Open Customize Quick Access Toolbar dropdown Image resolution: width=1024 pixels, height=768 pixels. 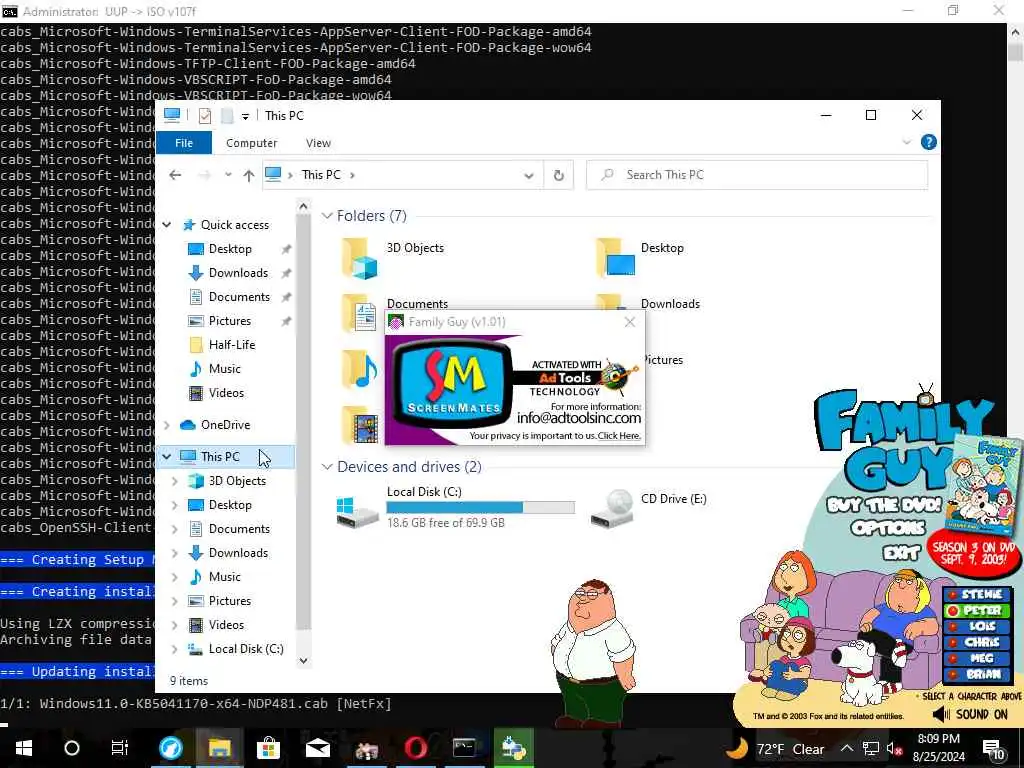(x=245, y=116)
